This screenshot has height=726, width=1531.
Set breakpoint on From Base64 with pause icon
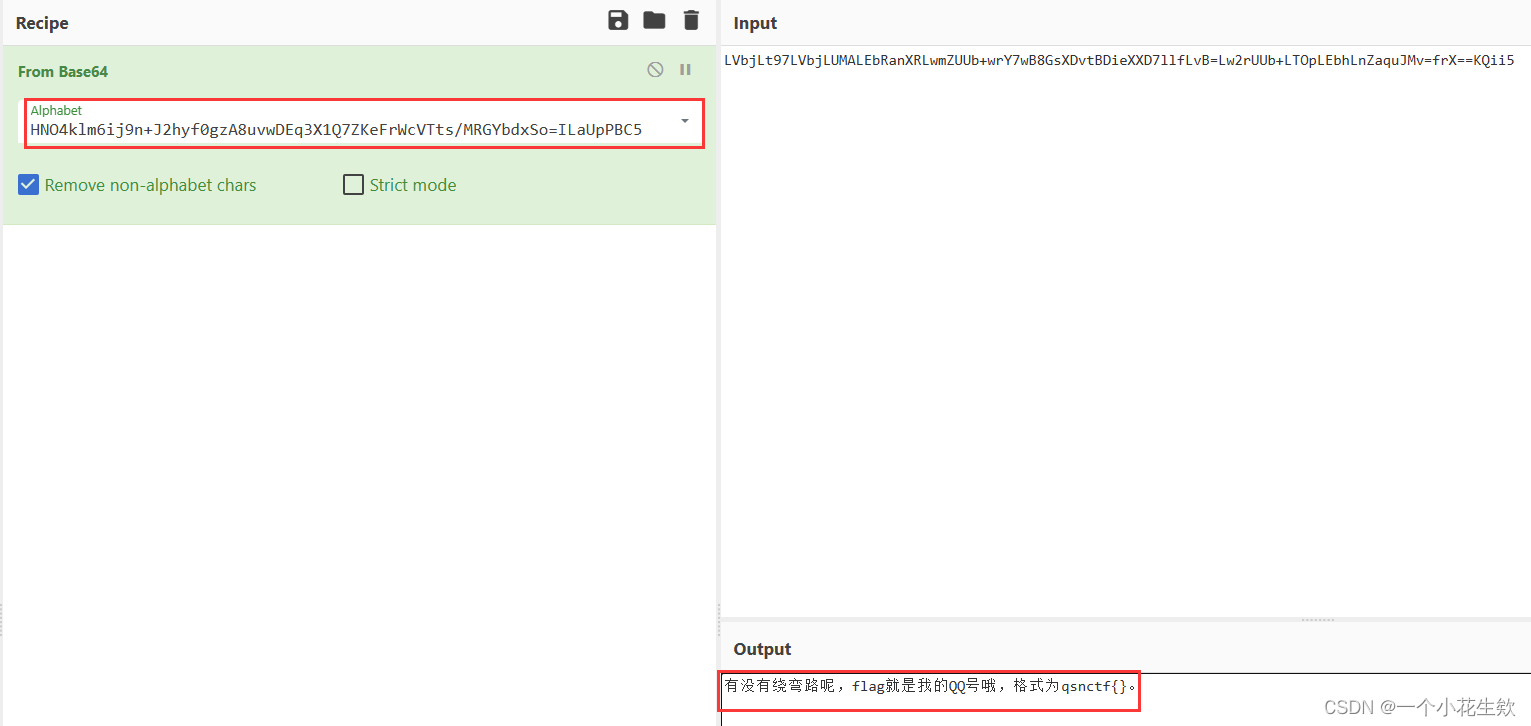point(685,70)
